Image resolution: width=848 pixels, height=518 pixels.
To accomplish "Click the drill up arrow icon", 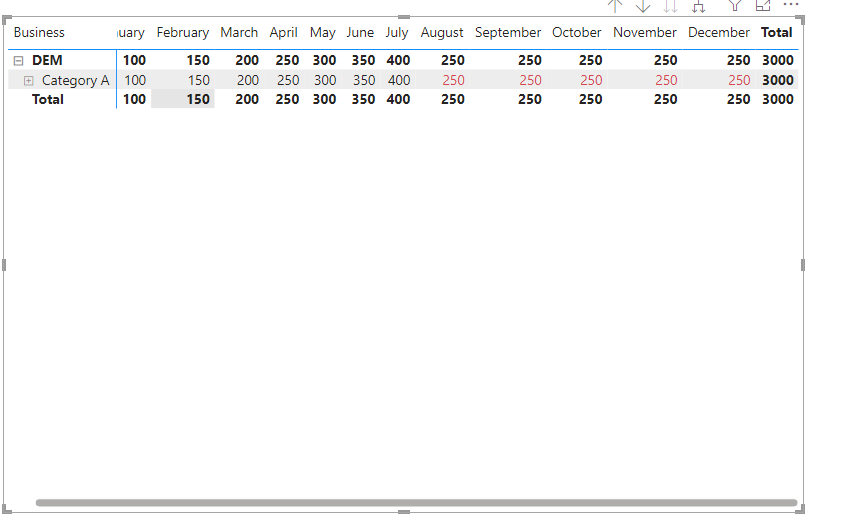I will [614, 6].
